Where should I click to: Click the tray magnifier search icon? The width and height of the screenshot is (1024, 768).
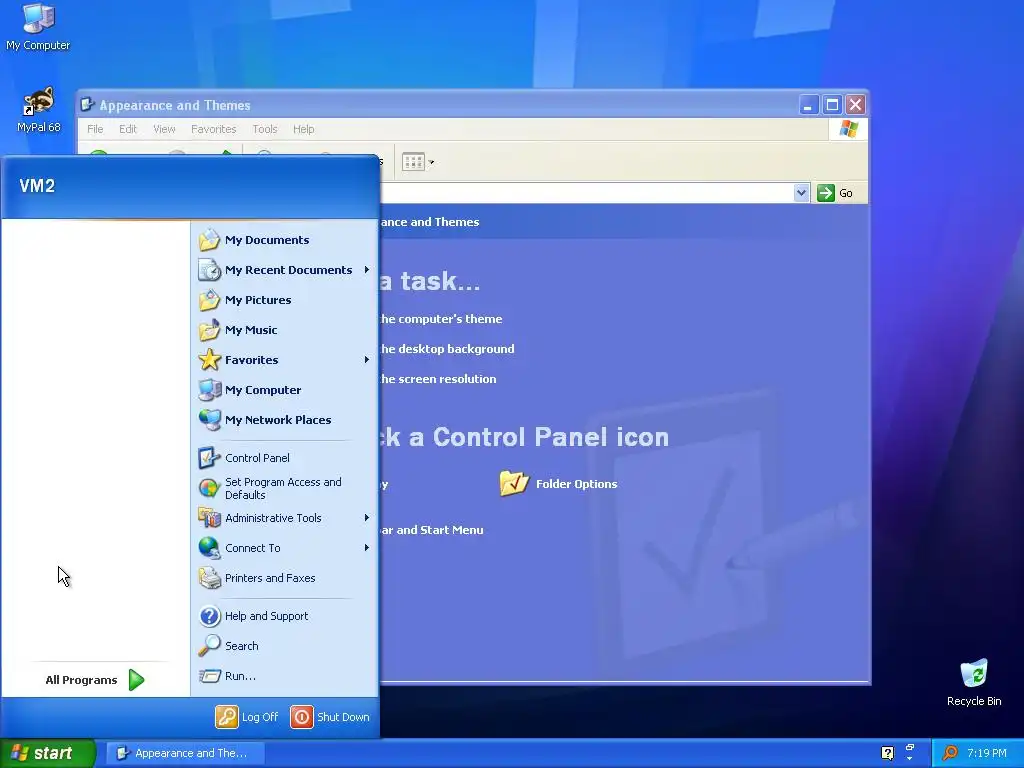coord(950,753)
